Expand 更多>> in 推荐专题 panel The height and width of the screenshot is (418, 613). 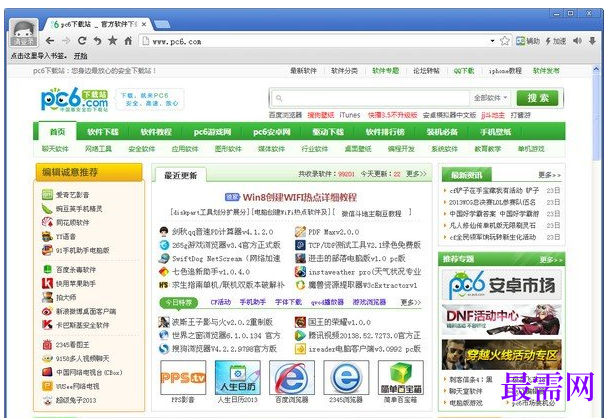click(x=551, y=260)
